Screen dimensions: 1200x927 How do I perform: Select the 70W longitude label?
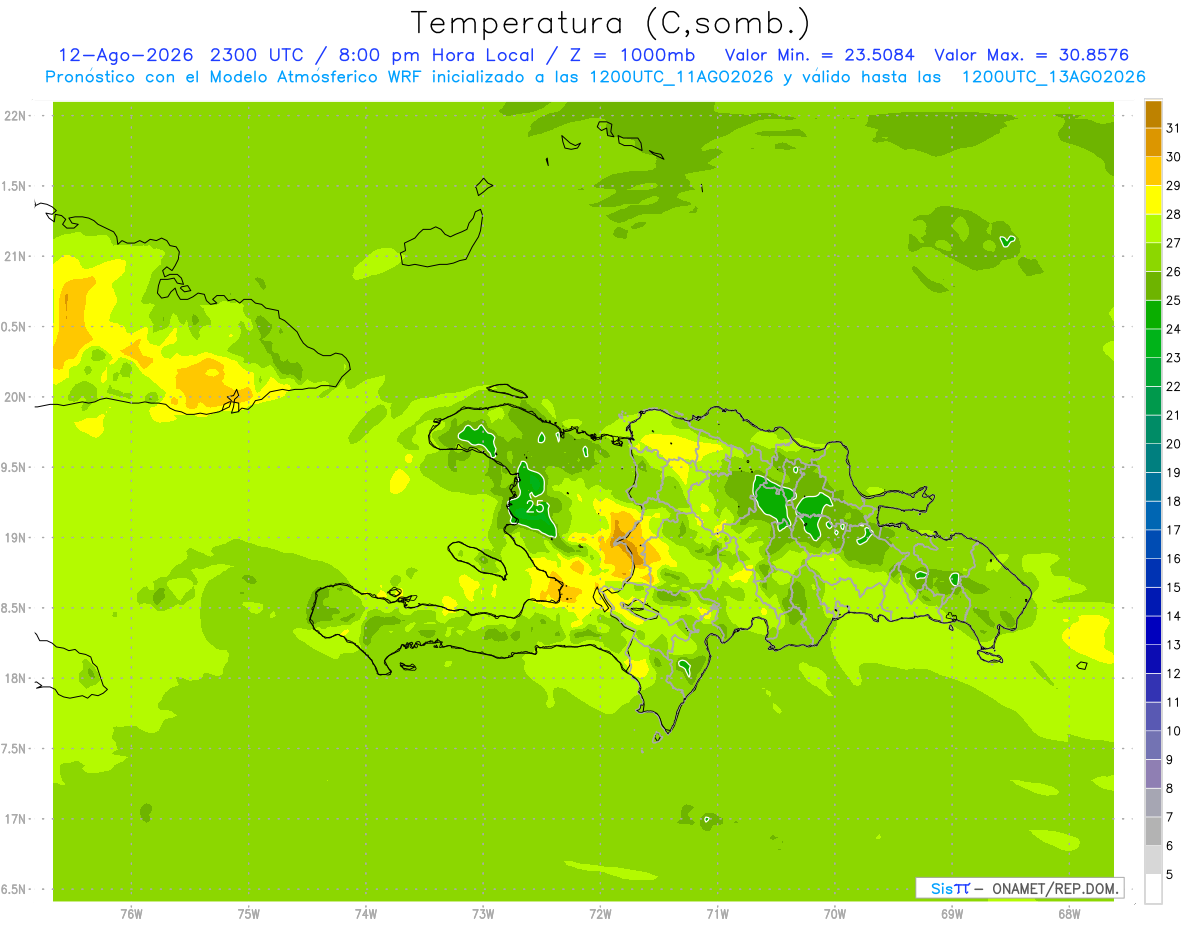pyautogui.click(x=835, y=914)
